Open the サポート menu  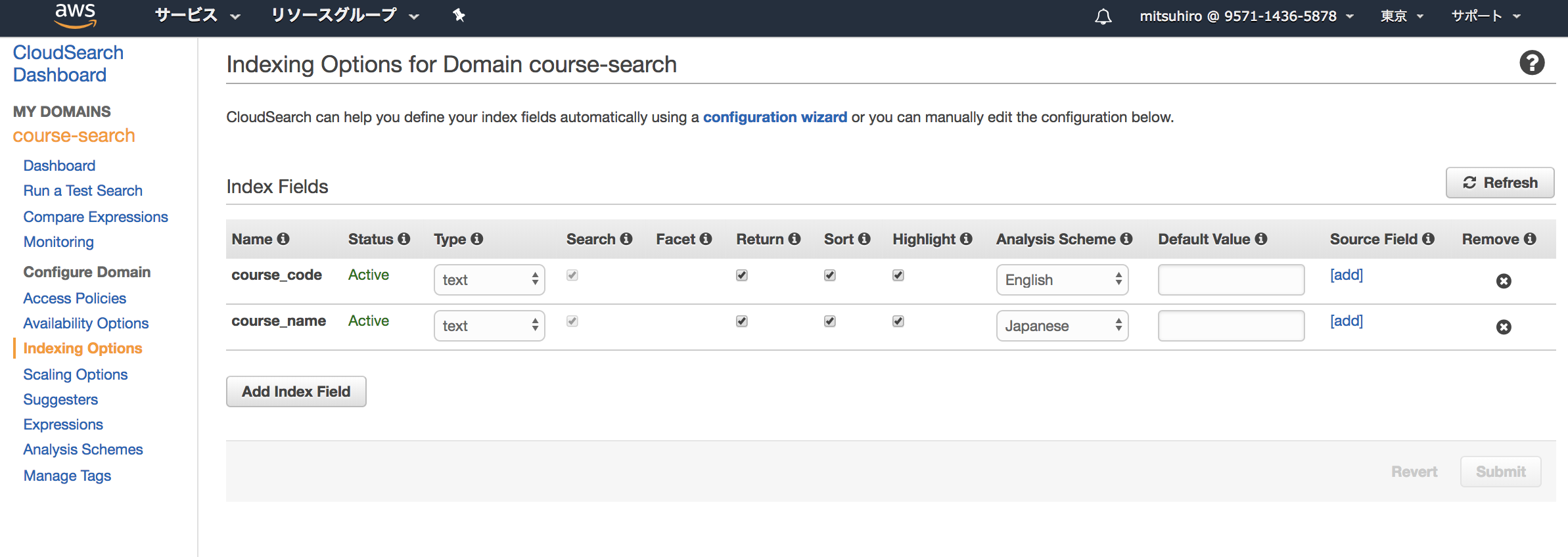click(x=1486, y=16)
